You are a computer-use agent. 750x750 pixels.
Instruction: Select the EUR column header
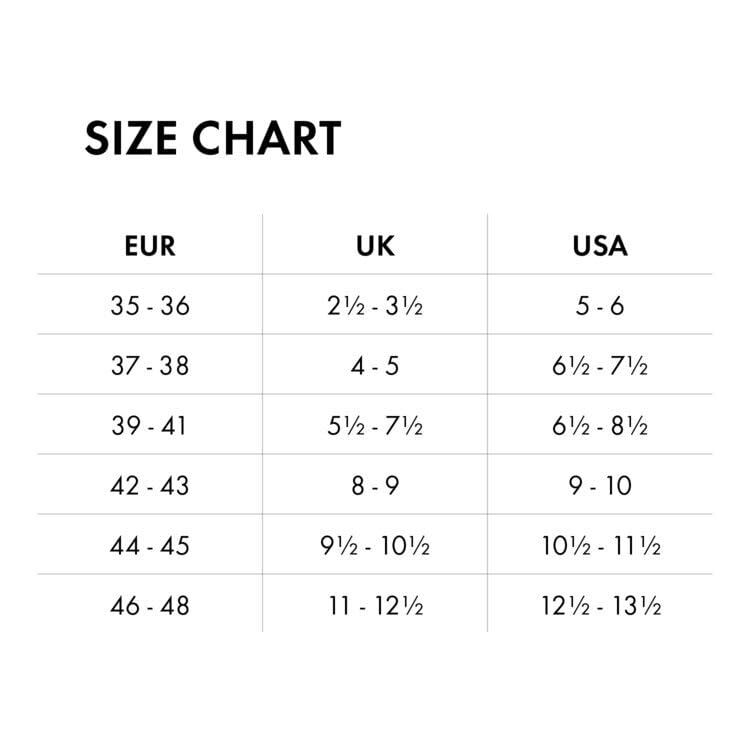tap(150, 245)
